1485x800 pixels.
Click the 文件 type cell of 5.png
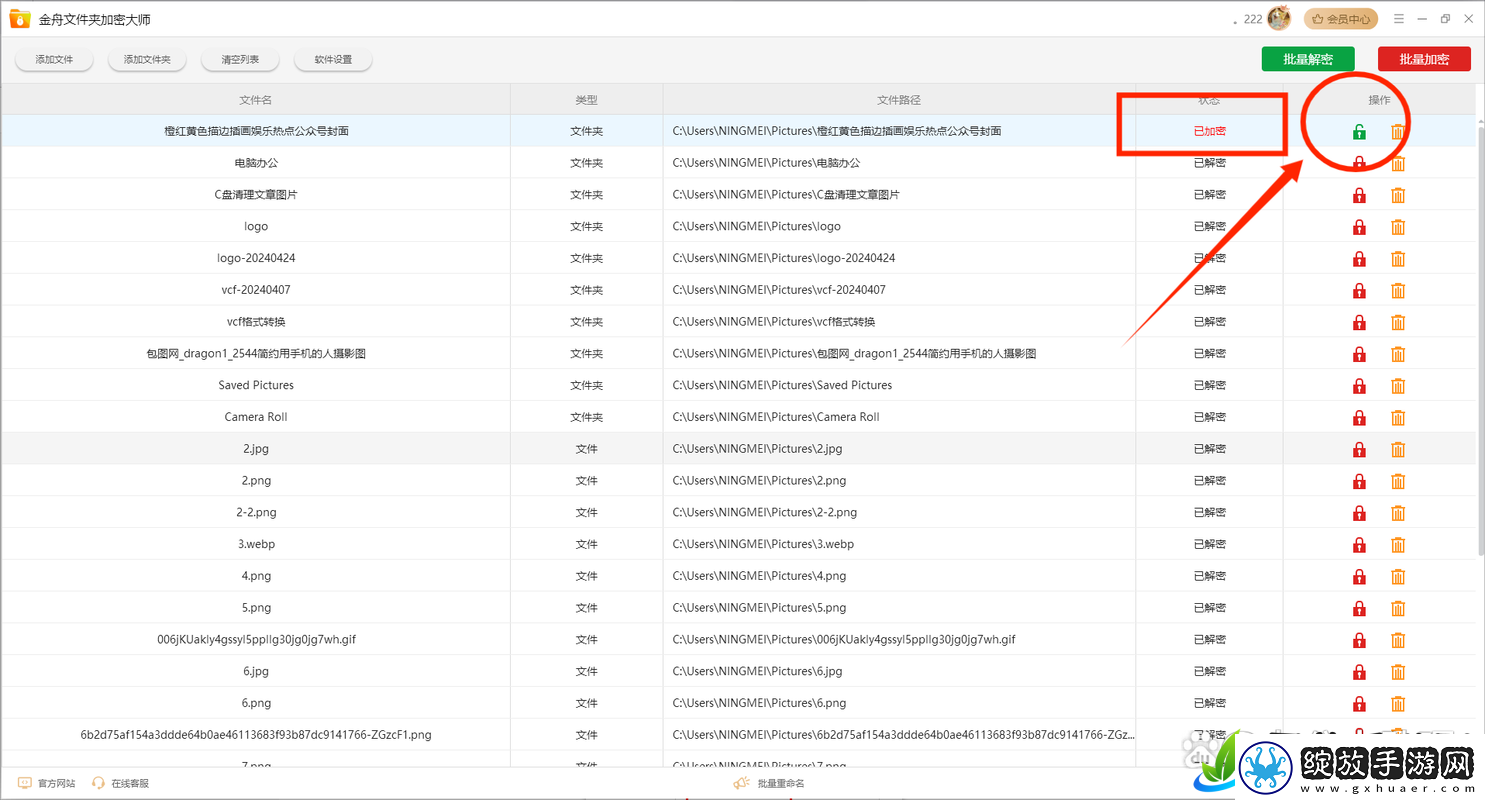click(586, 608)
